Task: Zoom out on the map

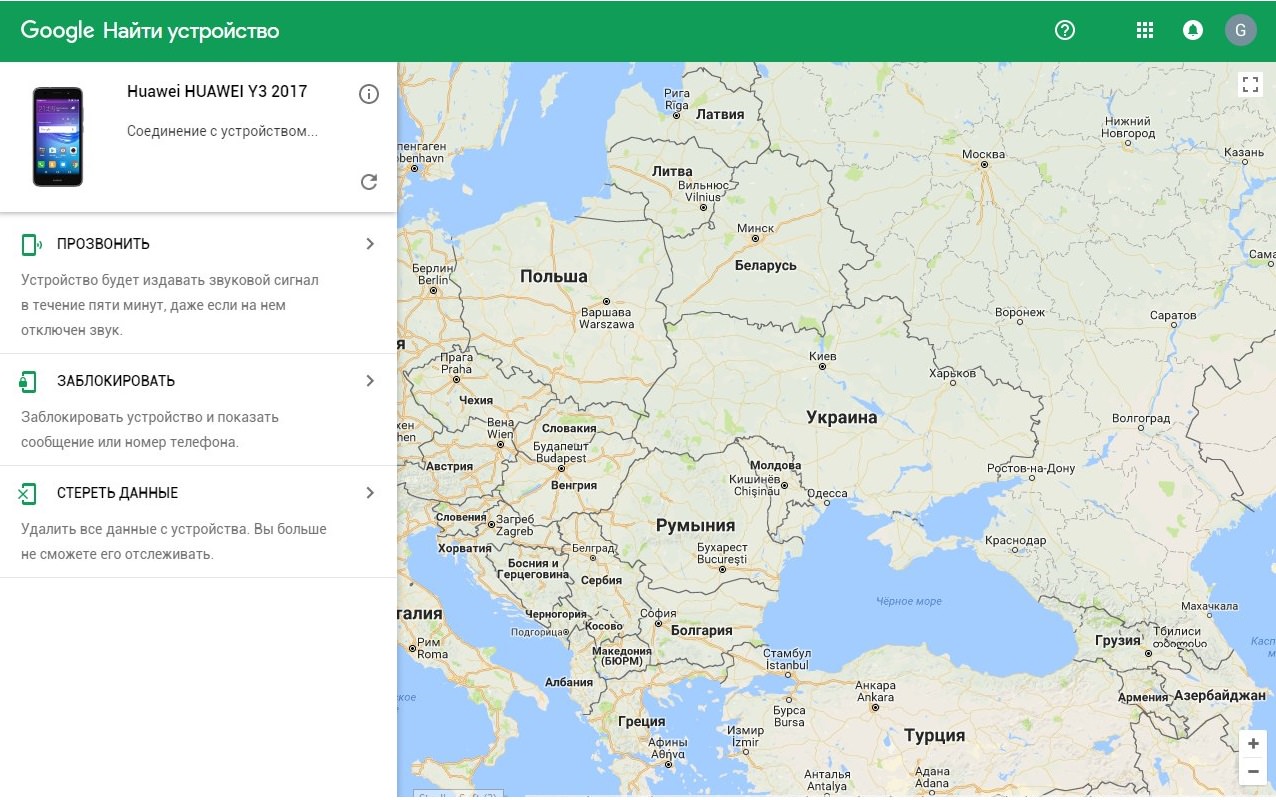Action: (1252, 771)
